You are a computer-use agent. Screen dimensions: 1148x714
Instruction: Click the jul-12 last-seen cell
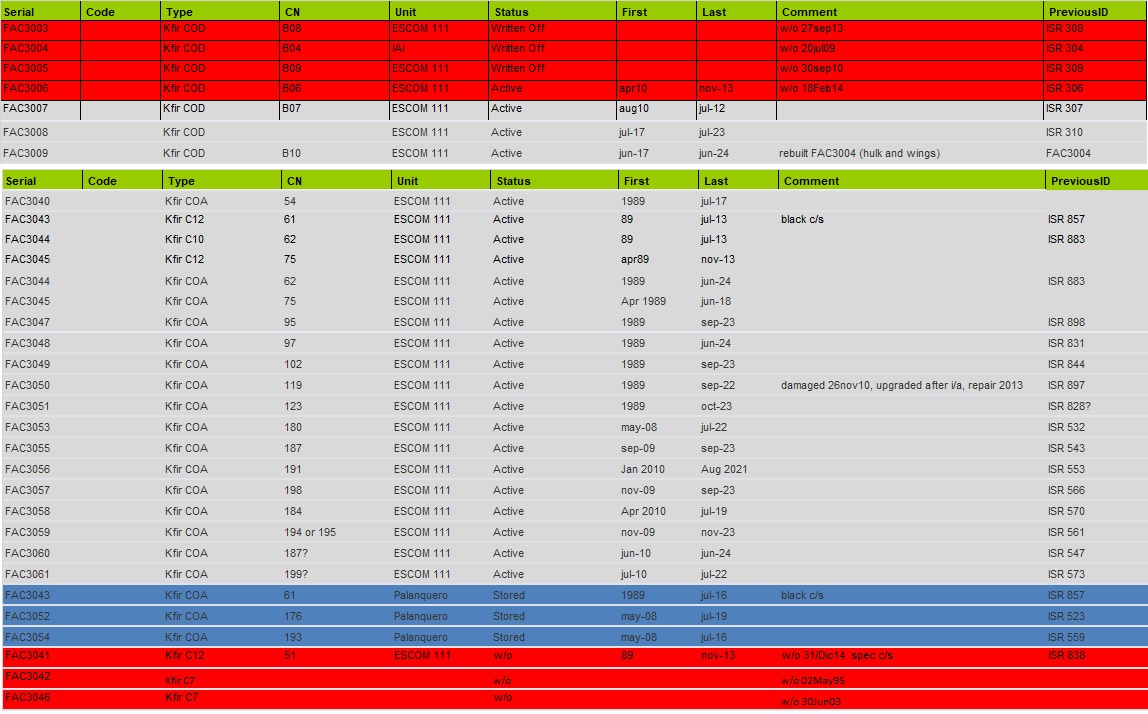(712, 108)
